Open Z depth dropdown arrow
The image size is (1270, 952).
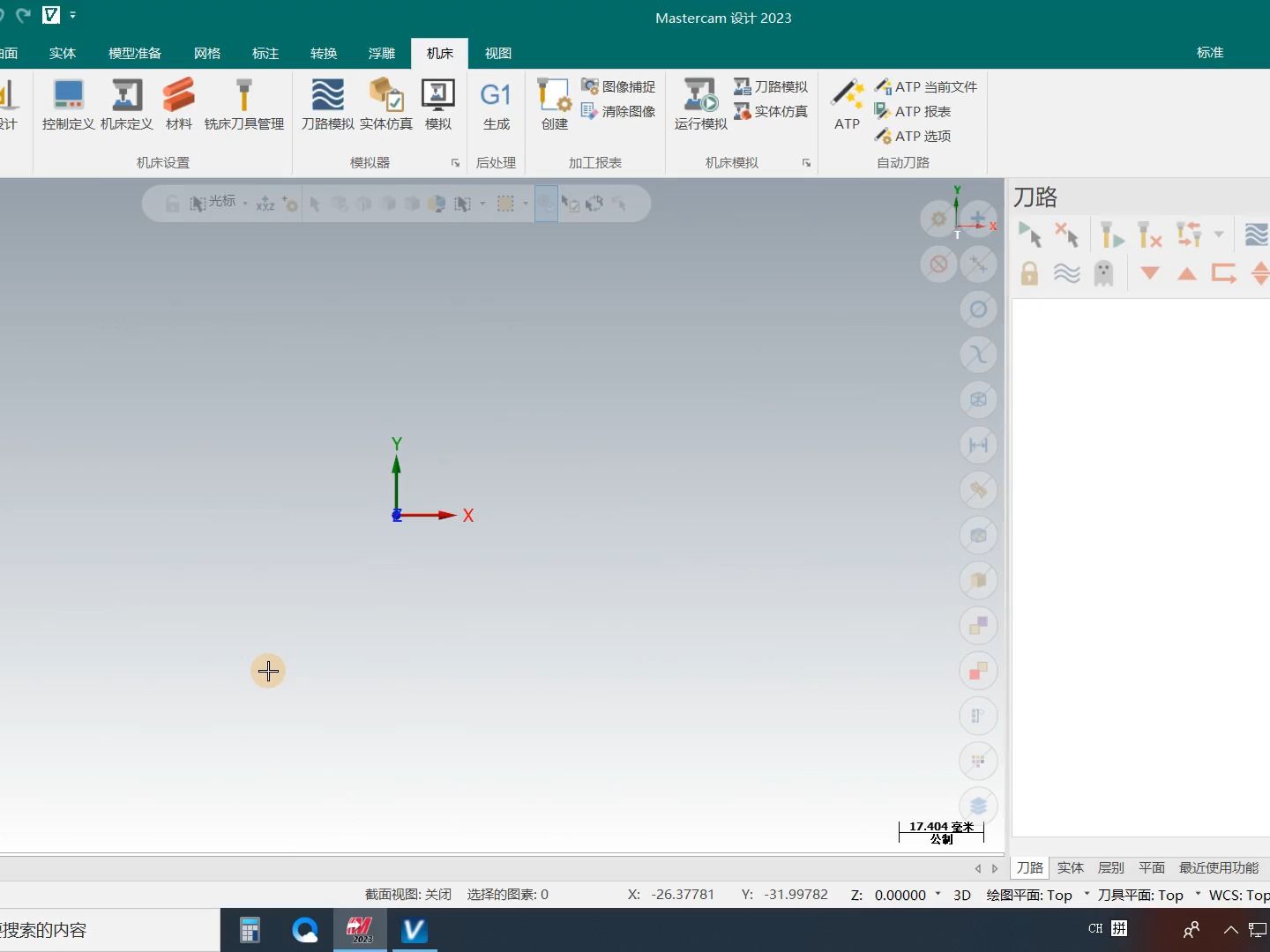pyautogui.click(x=938, y=894)
